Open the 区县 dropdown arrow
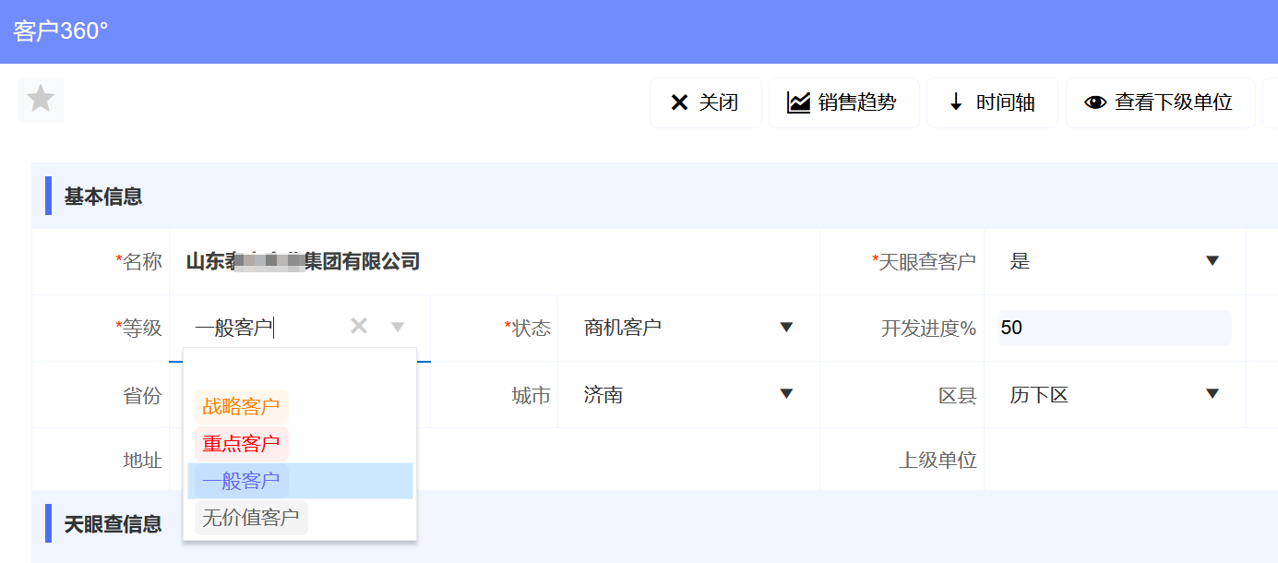1278x563 pixels. click(x=1212, y=394)
